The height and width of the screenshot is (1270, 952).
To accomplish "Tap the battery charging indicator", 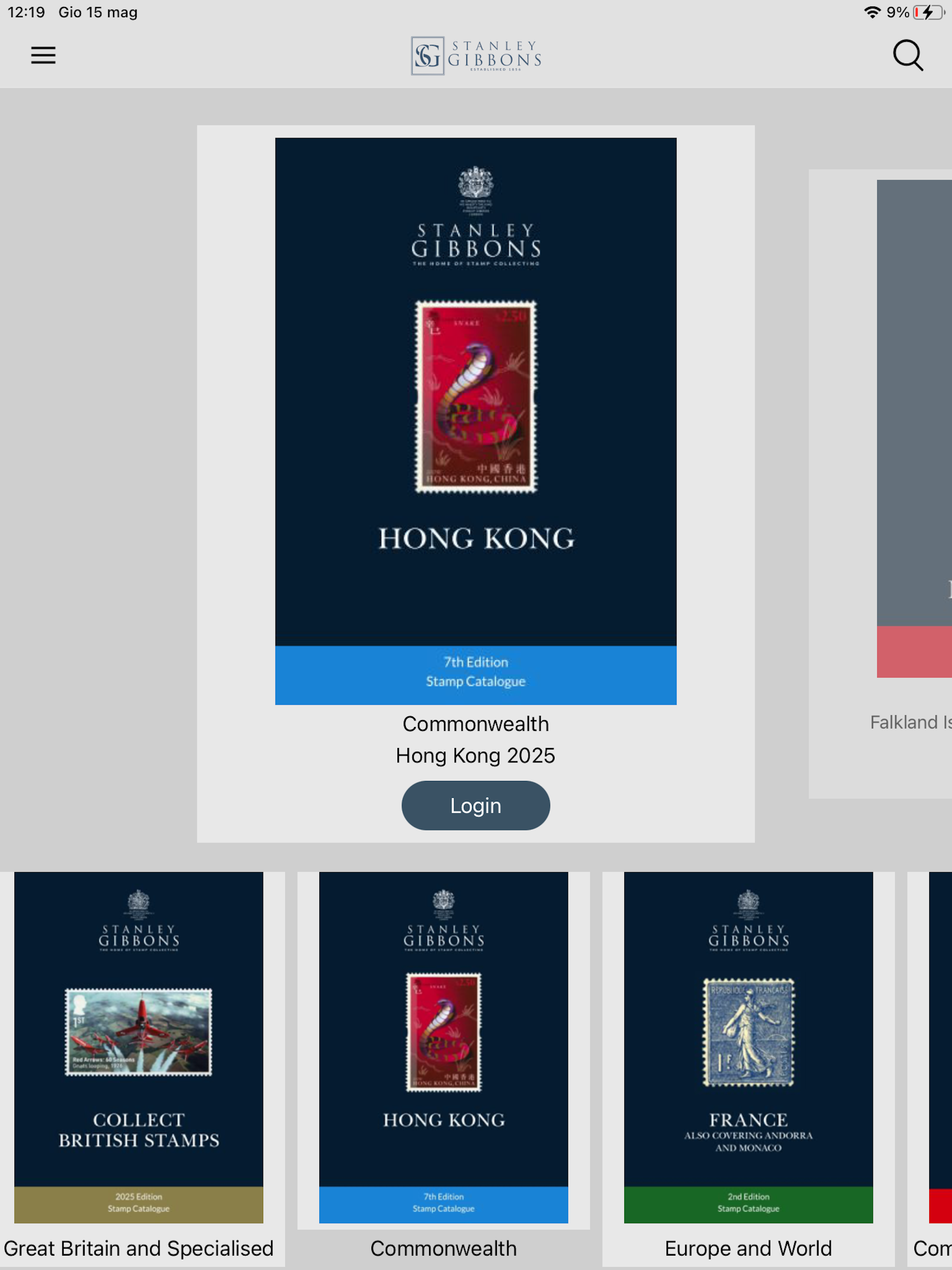I will [x=929, y=12].
